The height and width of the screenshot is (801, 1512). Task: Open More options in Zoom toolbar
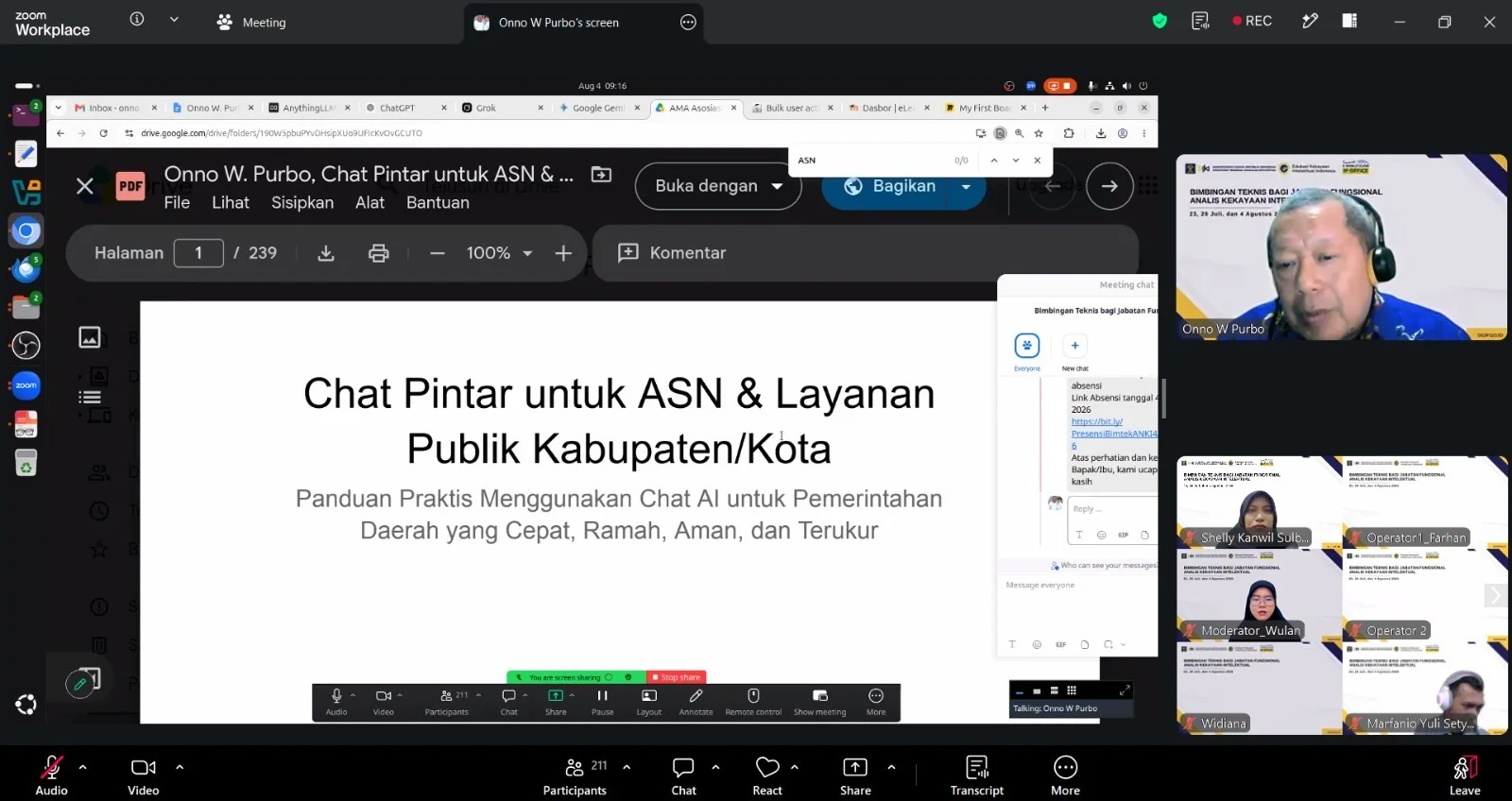[x=1065, y=775]
